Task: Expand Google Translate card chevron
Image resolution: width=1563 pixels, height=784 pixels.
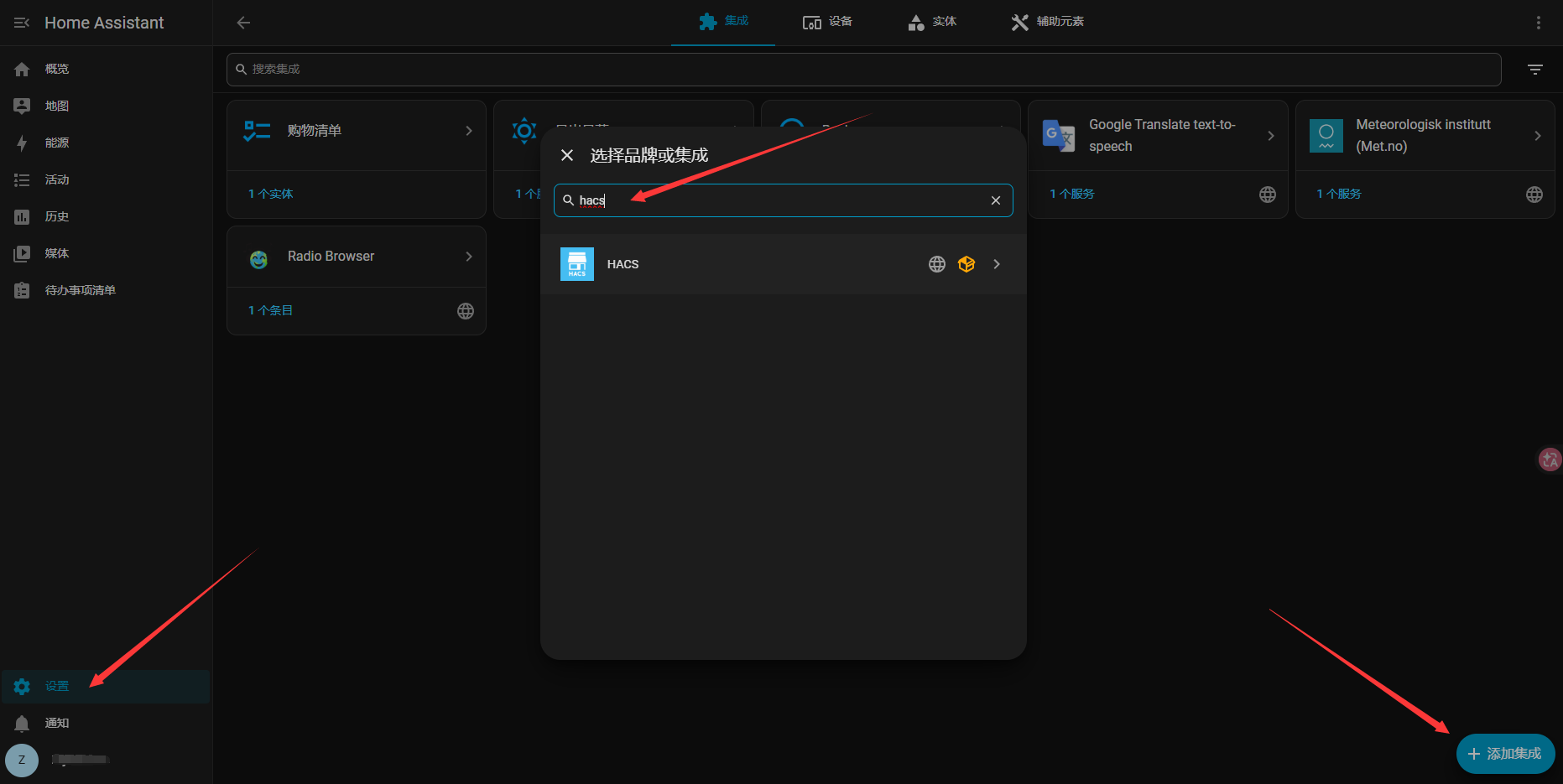Action: [1271, 136]
